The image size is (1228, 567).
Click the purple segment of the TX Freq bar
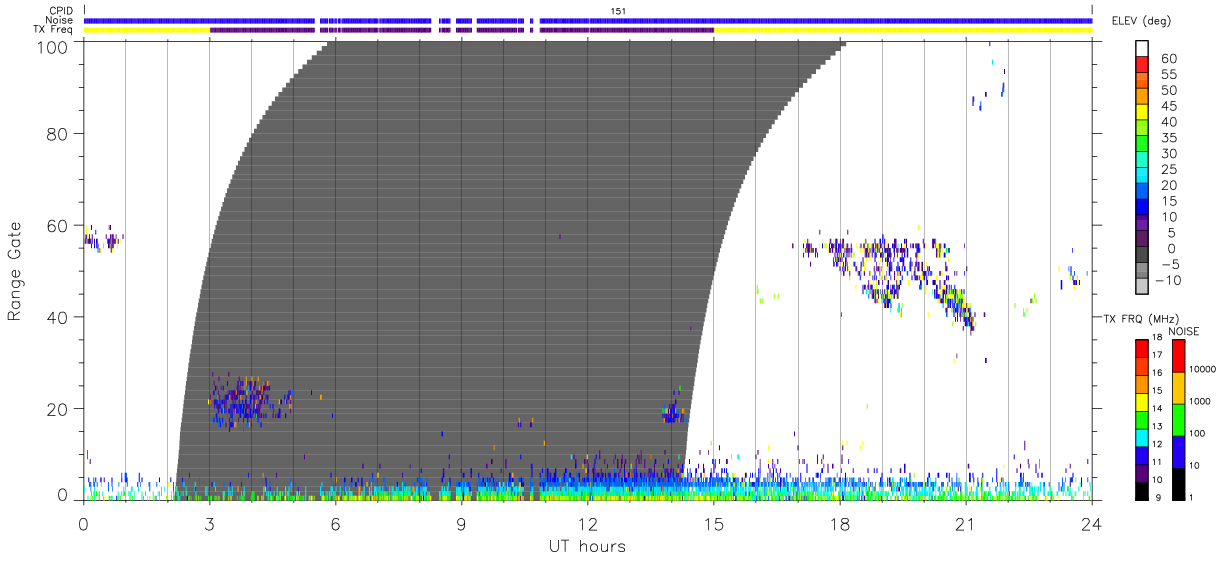tap(461, 30)
